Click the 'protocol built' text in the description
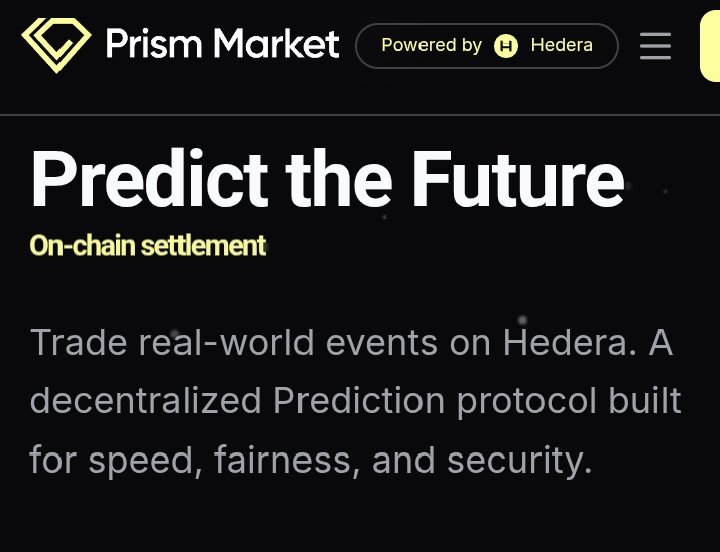 coord(569,401)
